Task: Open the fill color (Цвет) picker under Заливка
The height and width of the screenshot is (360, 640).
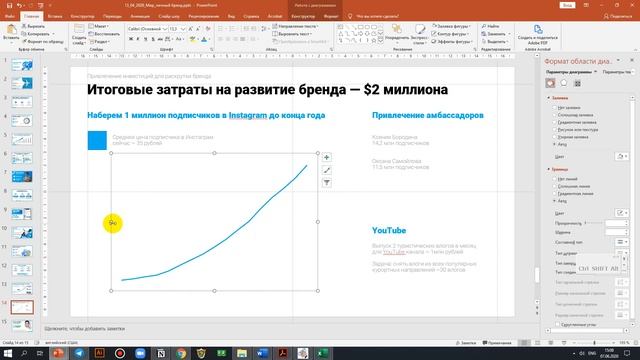Action: [622, 157]
